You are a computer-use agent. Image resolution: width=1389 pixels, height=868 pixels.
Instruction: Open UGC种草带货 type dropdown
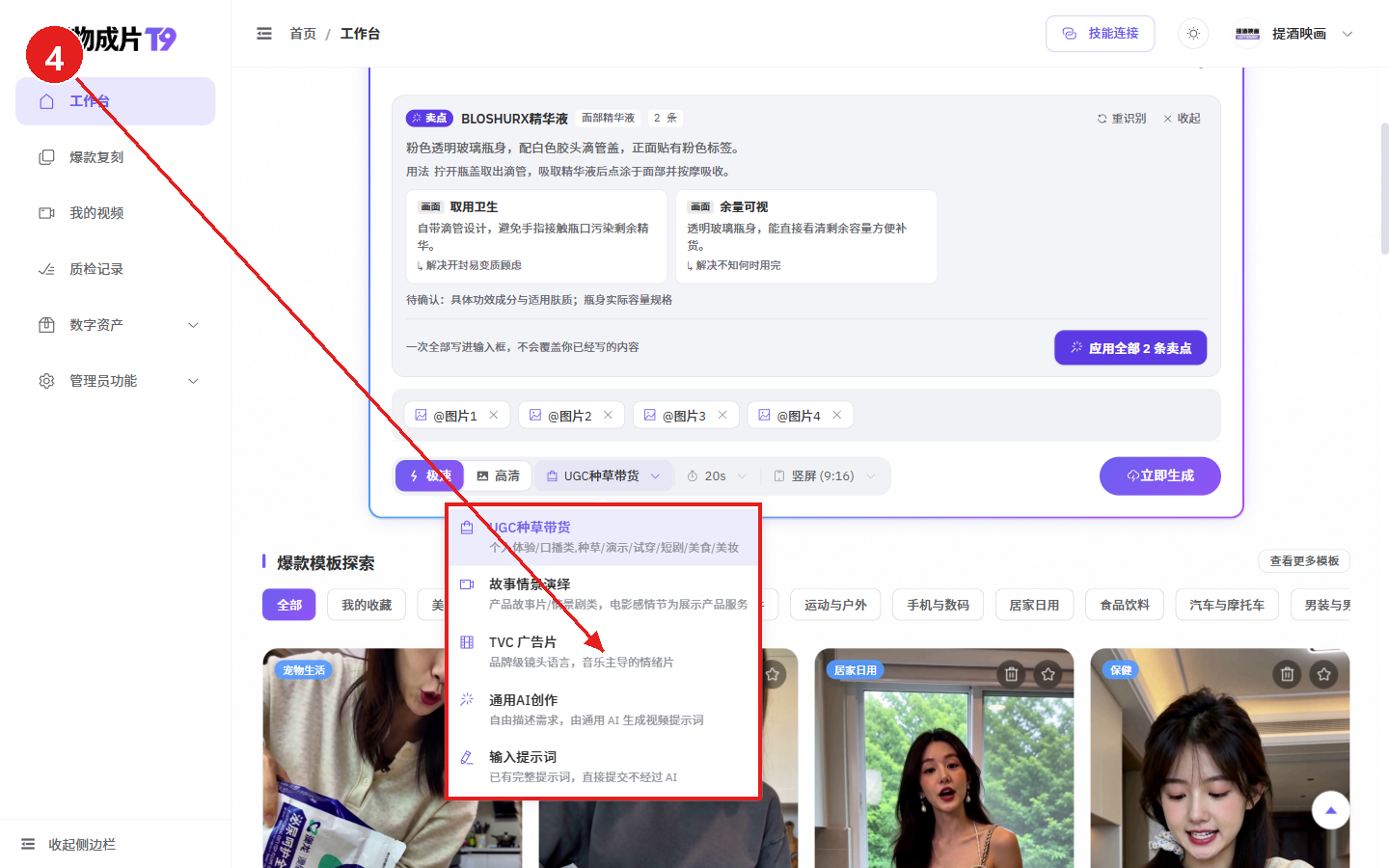[604, 476]
